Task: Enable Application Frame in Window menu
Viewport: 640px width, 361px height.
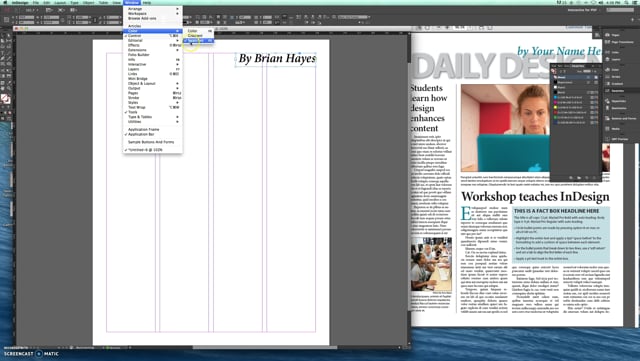Action: 153,129
